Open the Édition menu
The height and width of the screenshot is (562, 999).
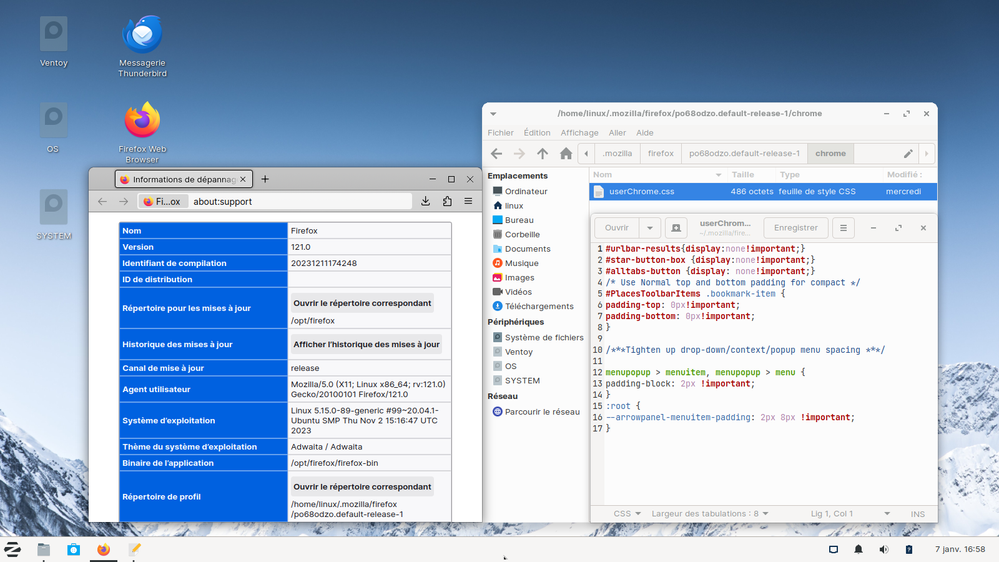click(x=537, y=133)
